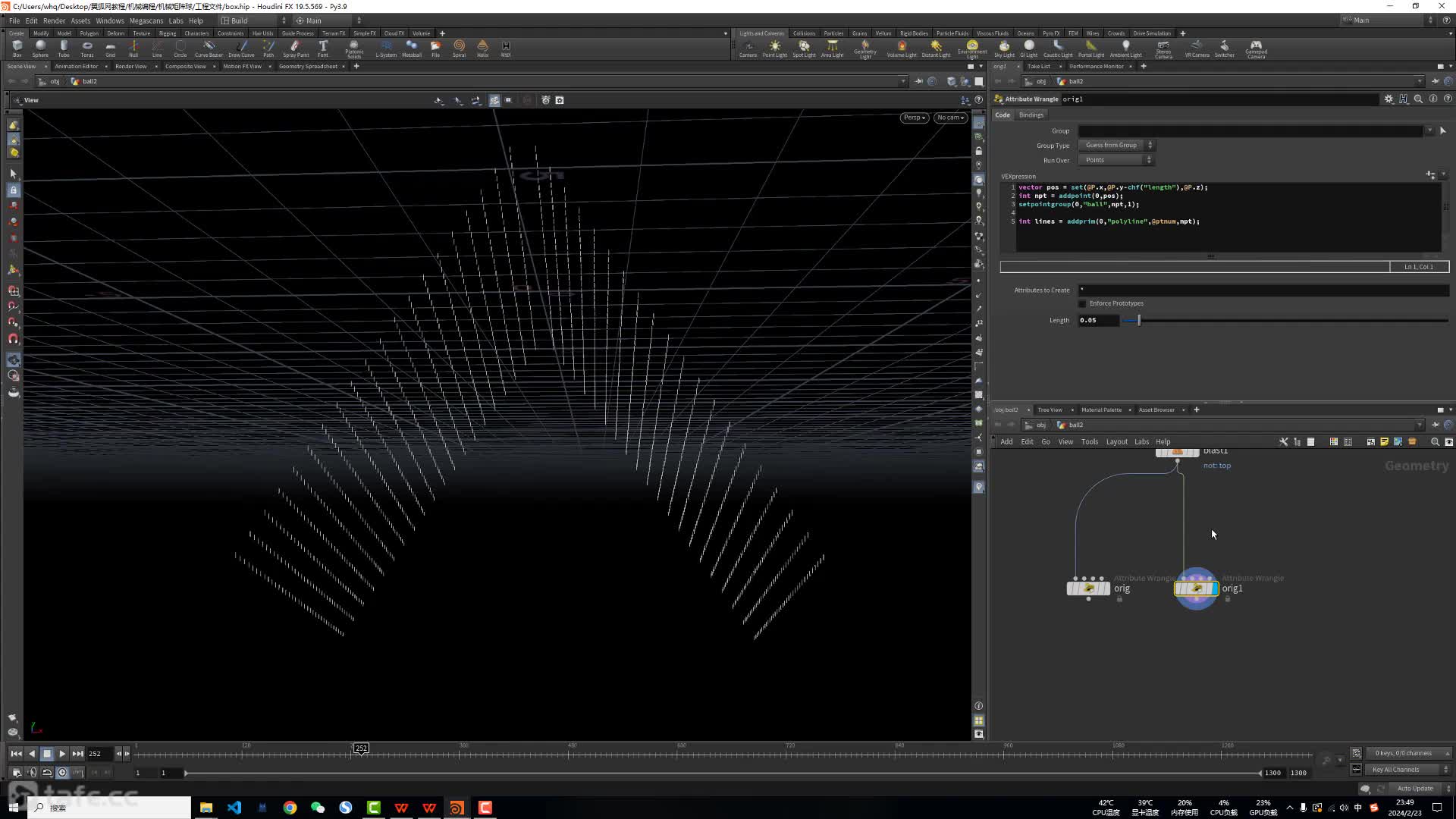The image size is (1456, 819).
Task: Select the Tube shelf tool
Action: tap(64, 49)
